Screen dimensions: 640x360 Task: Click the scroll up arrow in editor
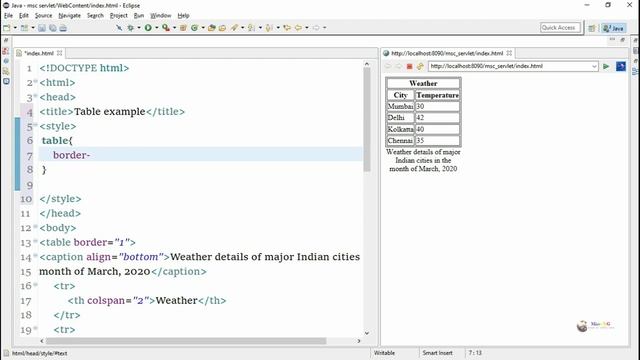[367, 64]
